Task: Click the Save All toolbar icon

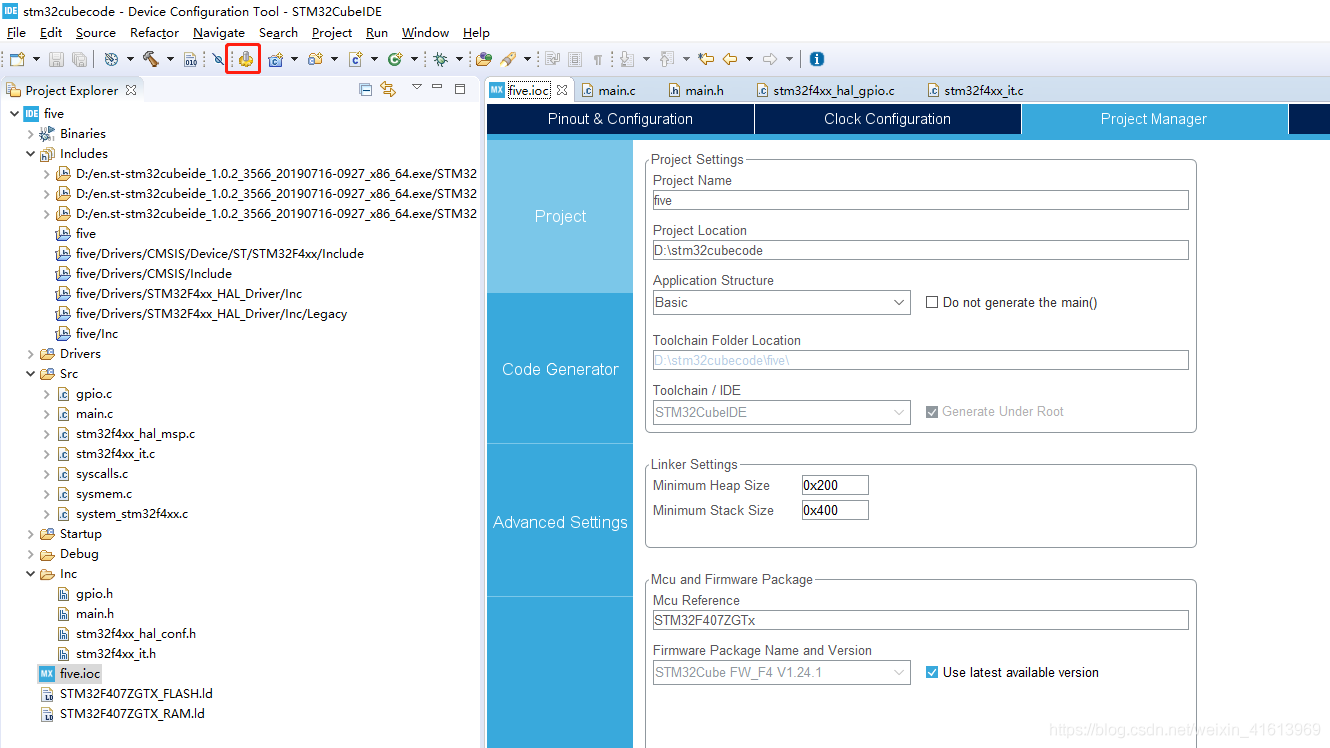Action: click(79, 59)
